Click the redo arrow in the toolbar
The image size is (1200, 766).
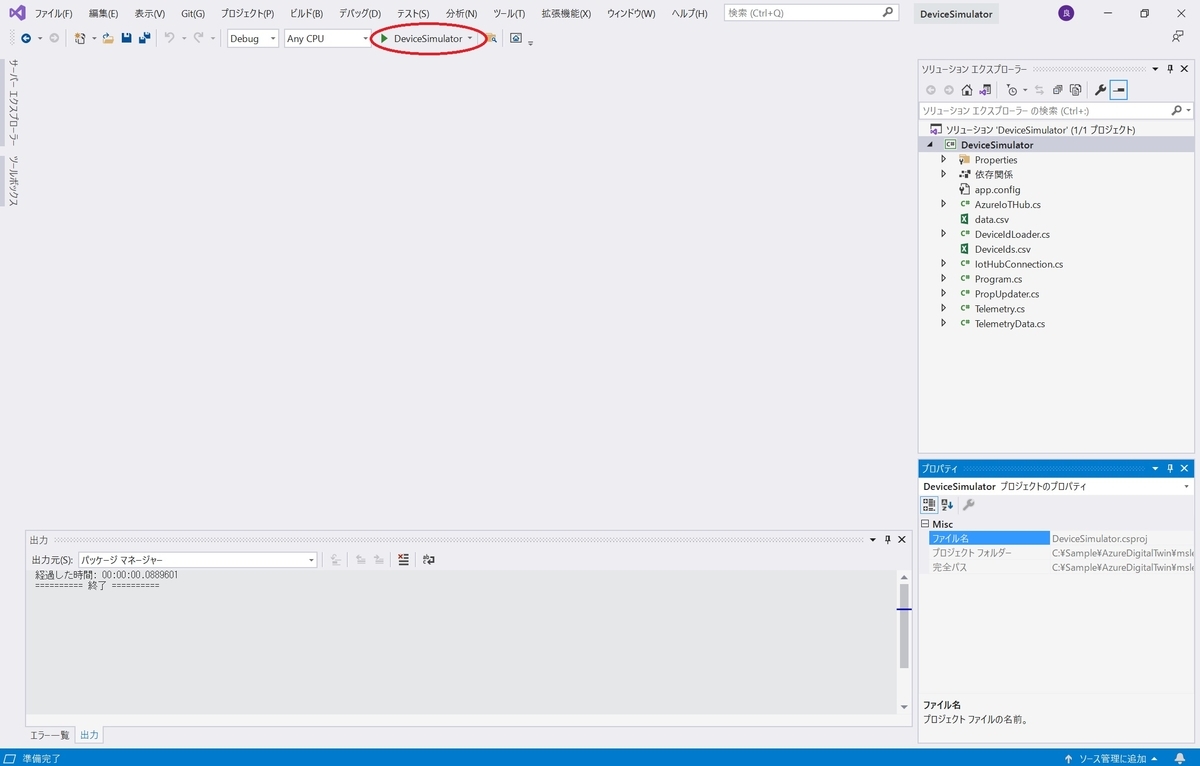[199, 38]
